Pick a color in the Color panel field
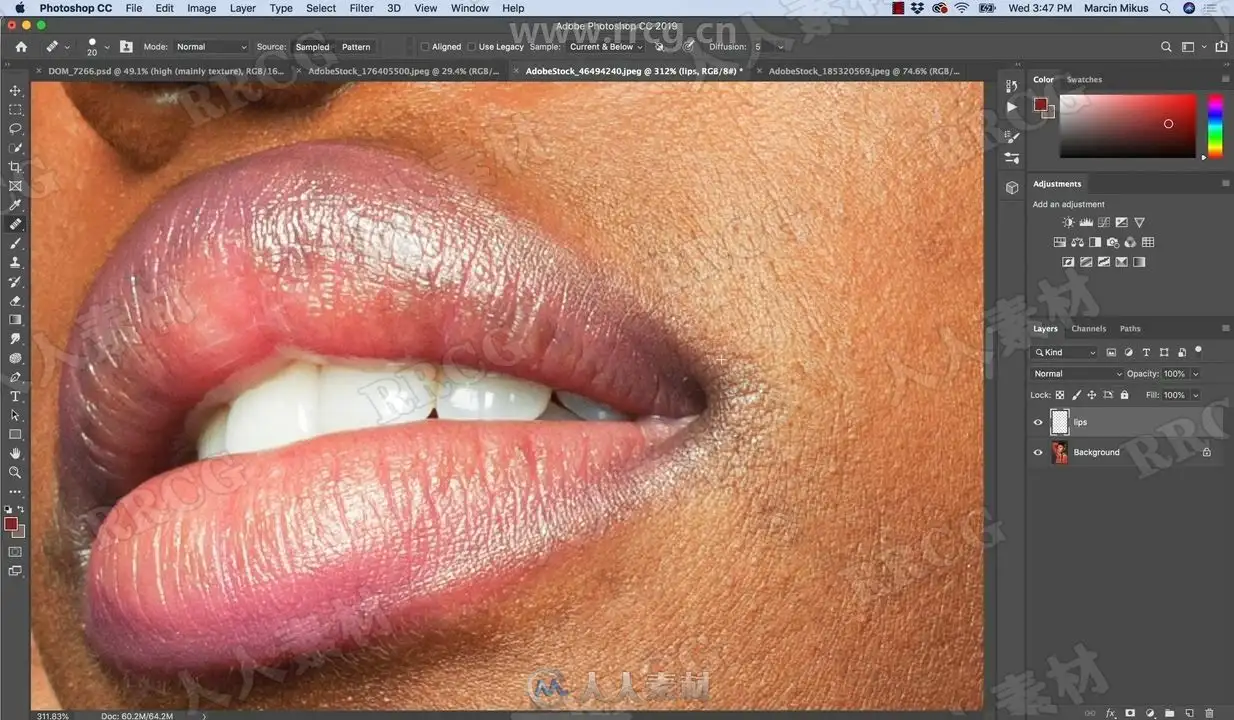This screenshot has width=1234, height=720. pyautogui.click(x=1127, y=126)
